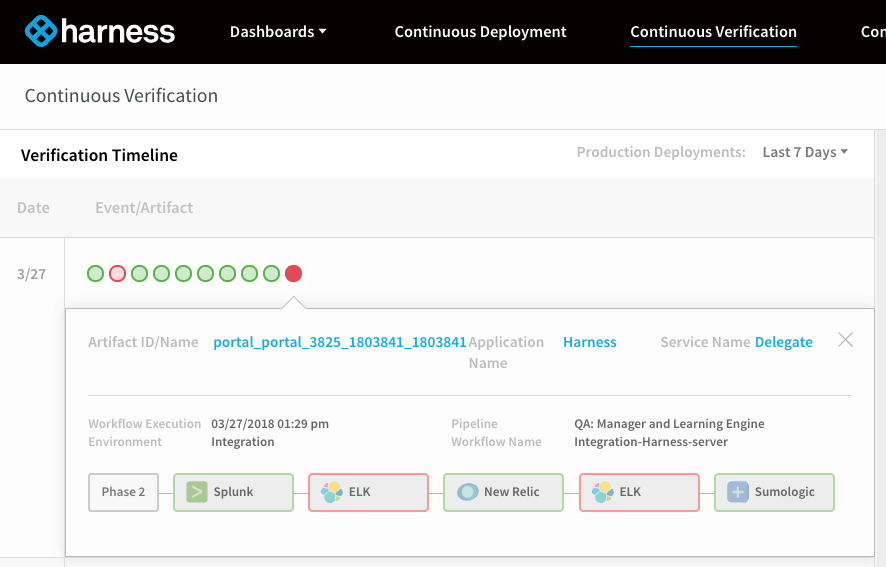The width and height of the screenshot is (886, 567).
Task: Click the Harness logo icon
Action: [41, 31]
